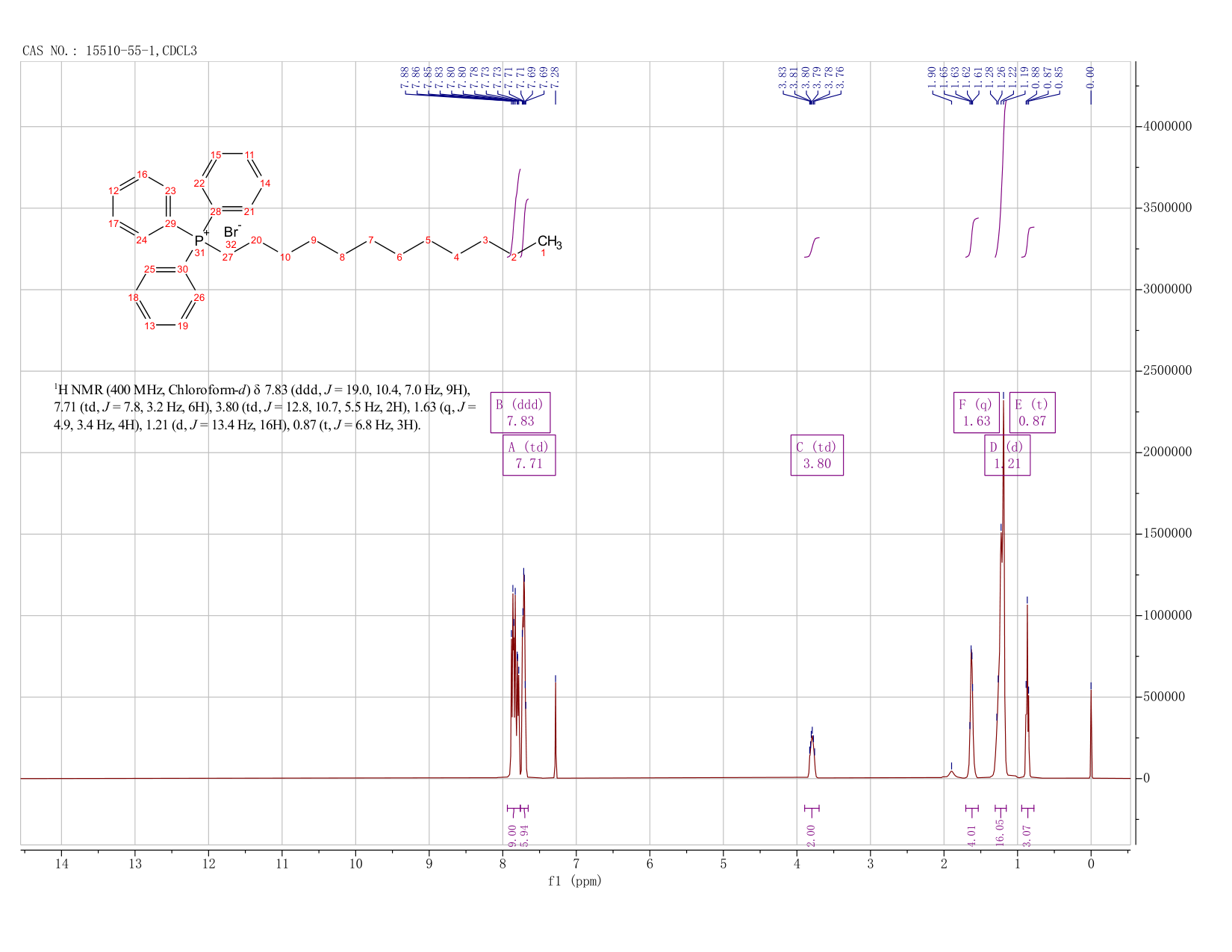Select multiplet label box C (td) 3.80
Screen dimensions: 1232x952
(x=817, y=455)
